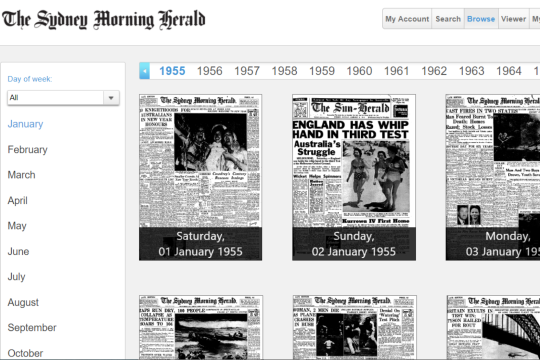The width and height of the screenshot is (540, 360).
Task: Choose January in the month list
Action: click(25, 124)
